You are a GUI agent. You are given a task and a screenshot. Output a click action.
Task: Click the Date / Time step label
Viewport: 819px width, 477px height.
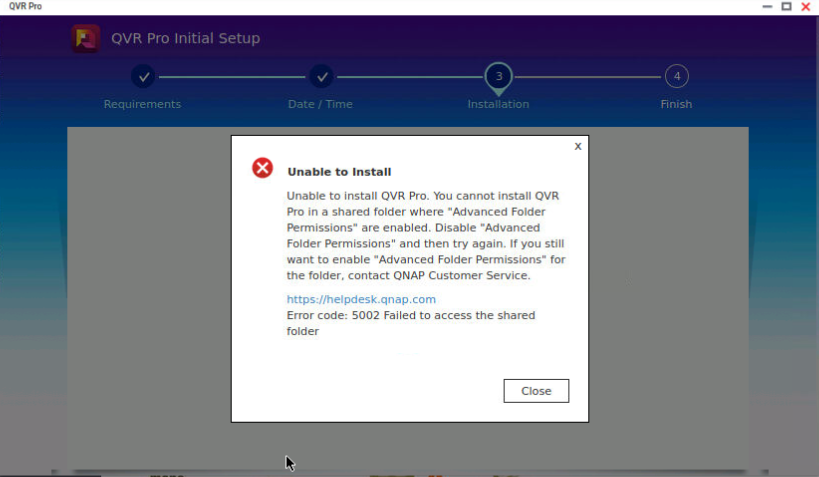(x=320, y=104)
